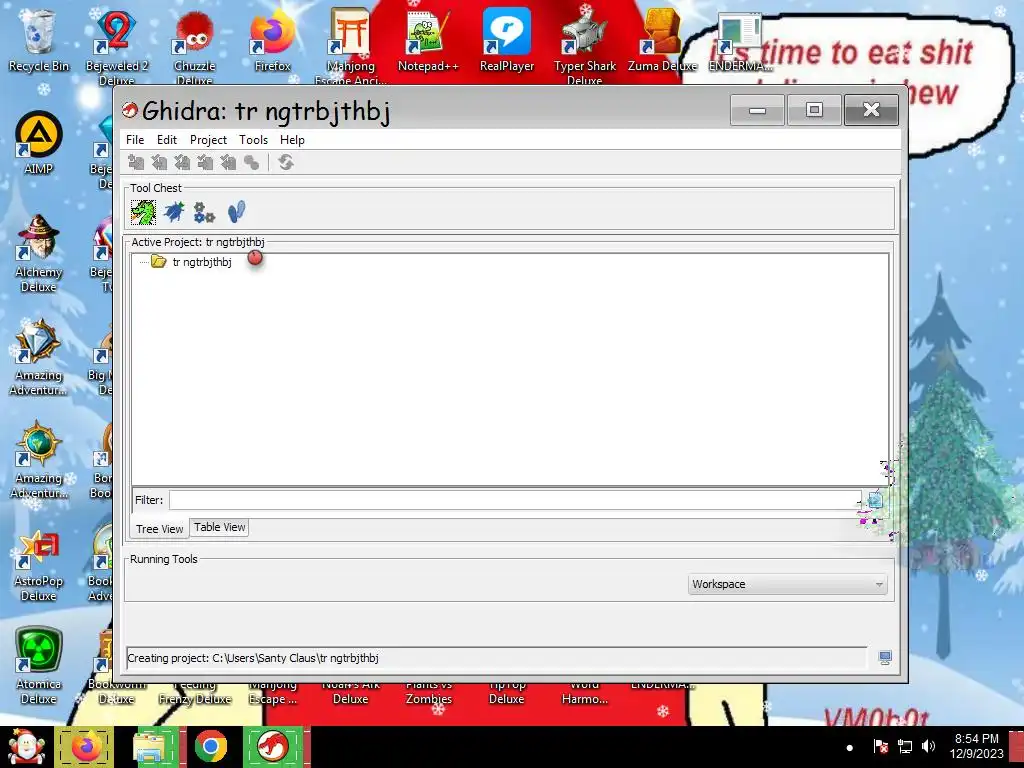Image resolution: width=1024 pixels, height=768 pixels.
Task: Open the network tray icon
Action: tap(905, 746)
